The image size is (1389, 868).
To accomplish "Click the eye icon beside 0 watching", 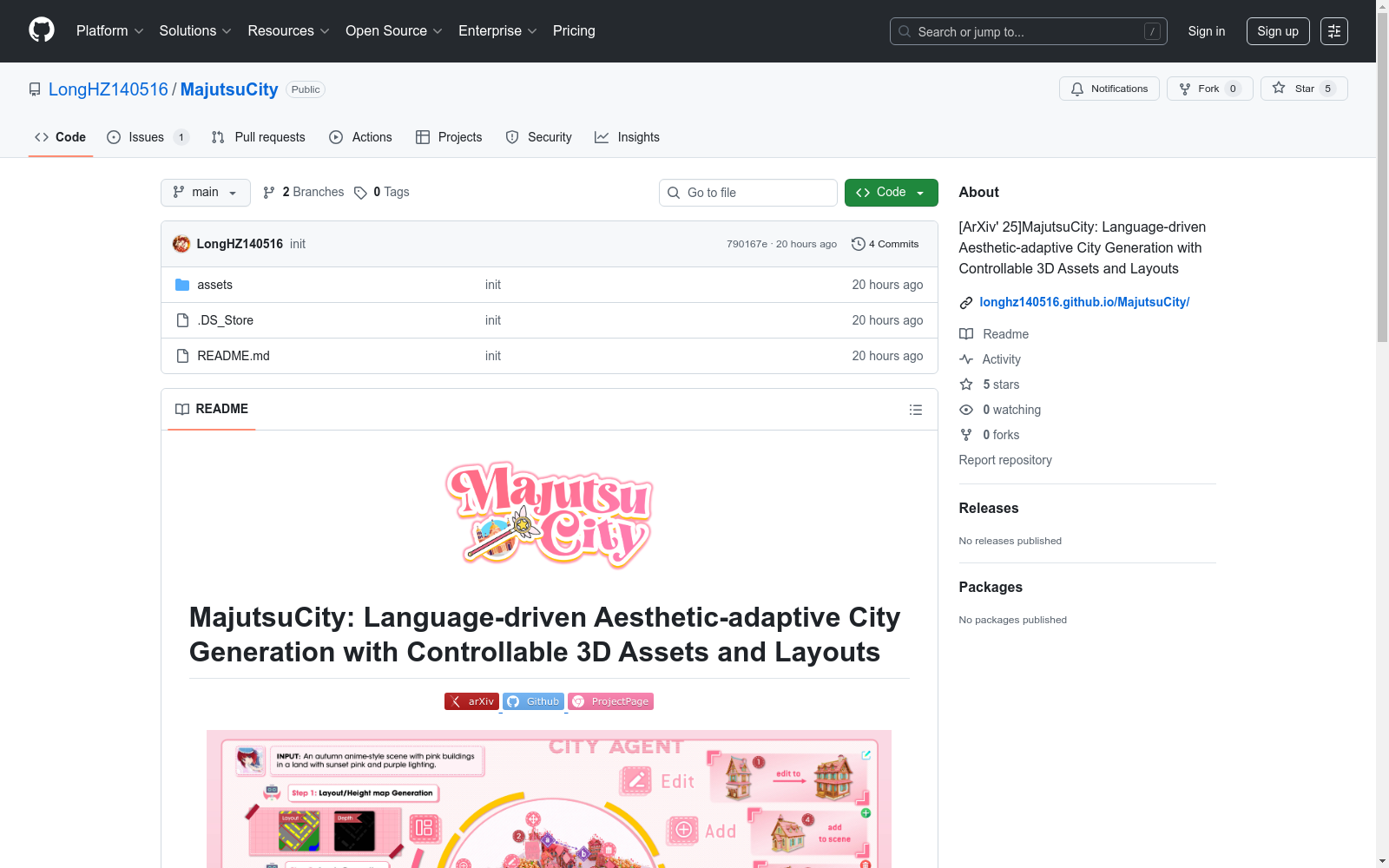I will click(966, 410).
